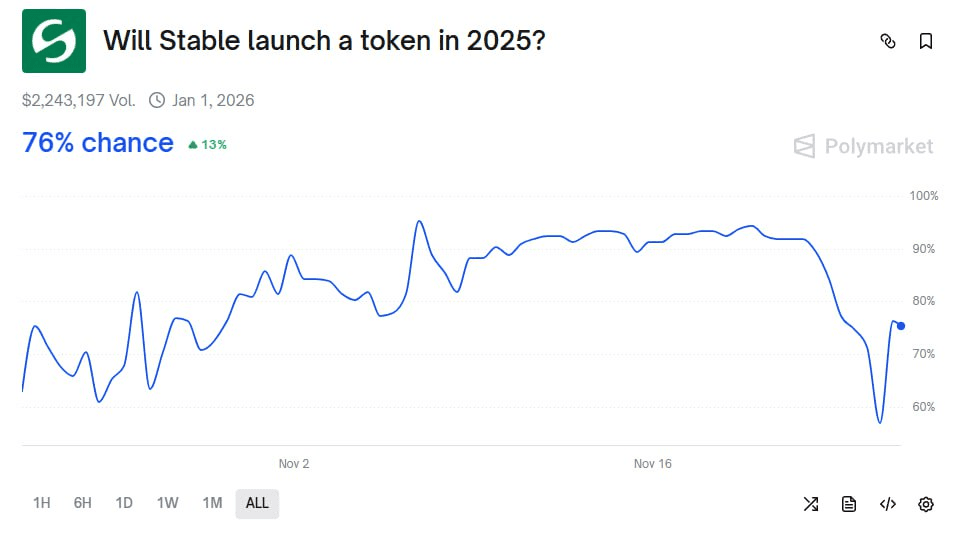955x543 pixels.
Task: Click the 76% chance label
Action: coord(98,143)
